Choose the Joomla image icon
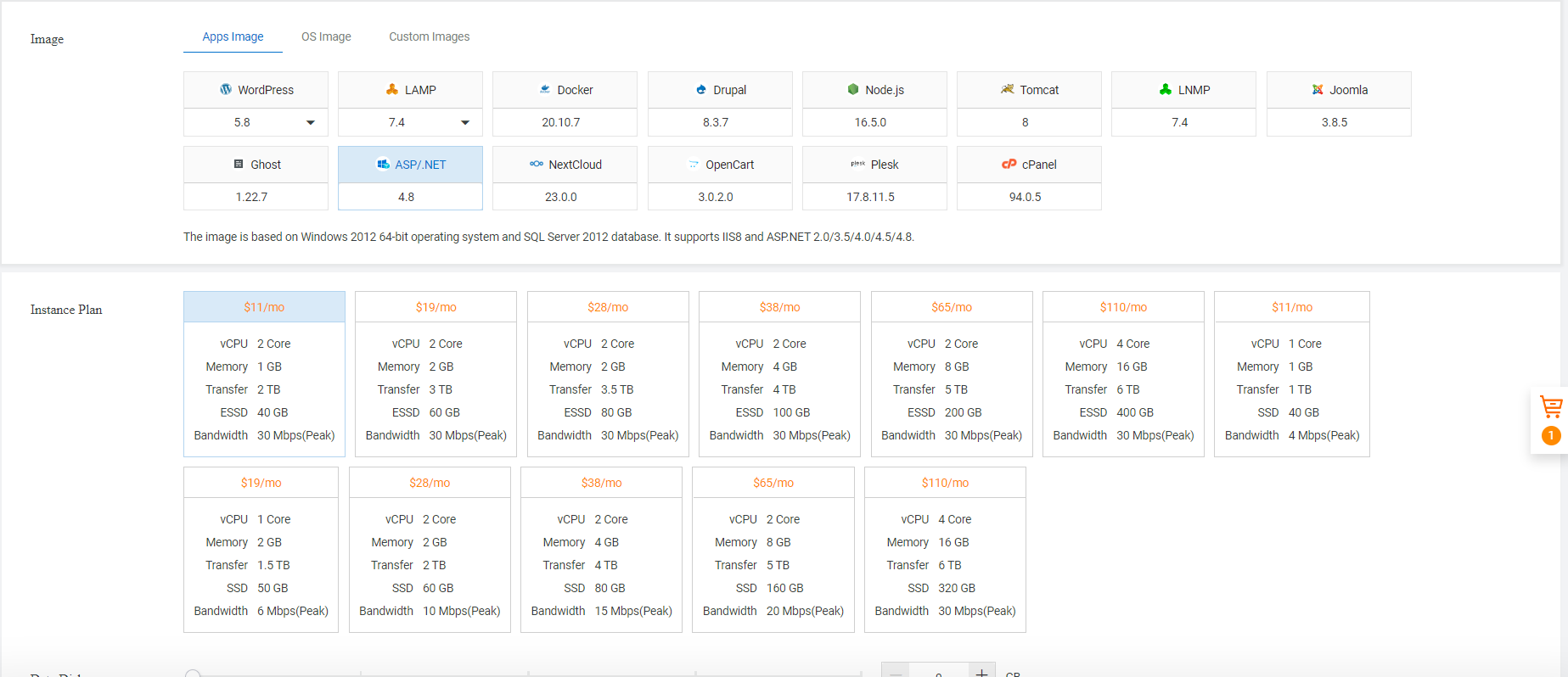Viewport: 1568px width, 677px height. (x=1318, y=89)
